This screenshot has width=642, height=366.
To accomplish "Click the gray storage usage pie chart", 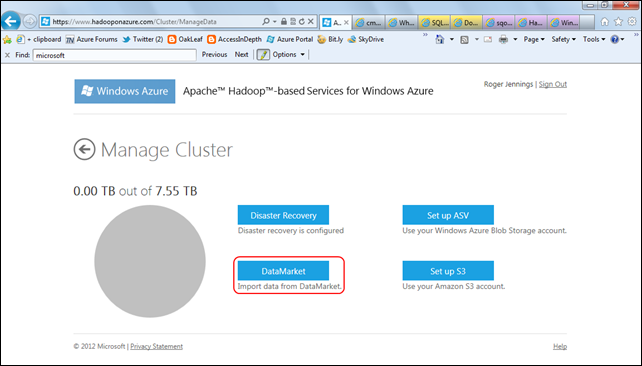I will pyautogui.click(x=150, y=261).
